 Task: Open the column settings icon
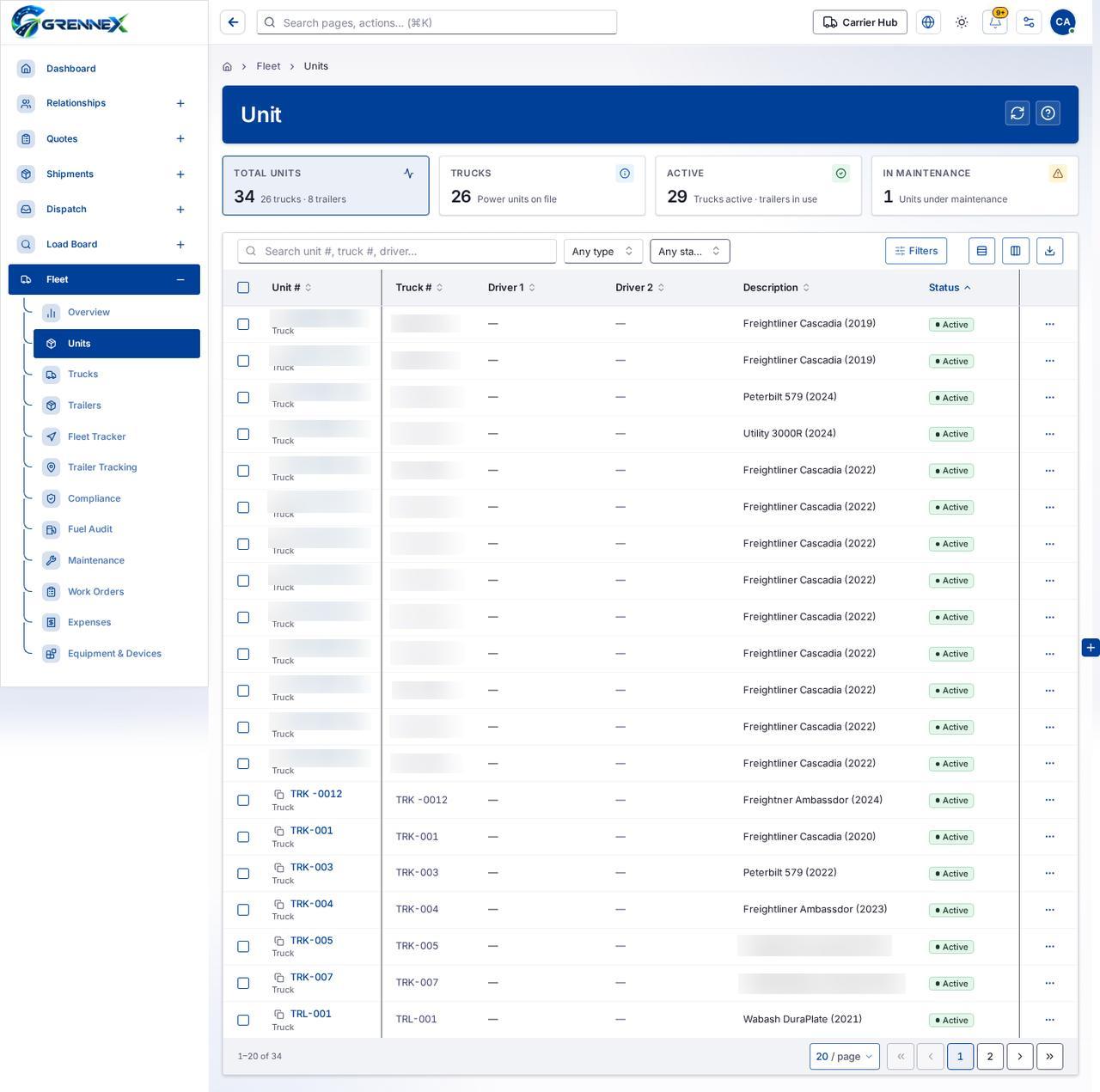point(1016,251)
